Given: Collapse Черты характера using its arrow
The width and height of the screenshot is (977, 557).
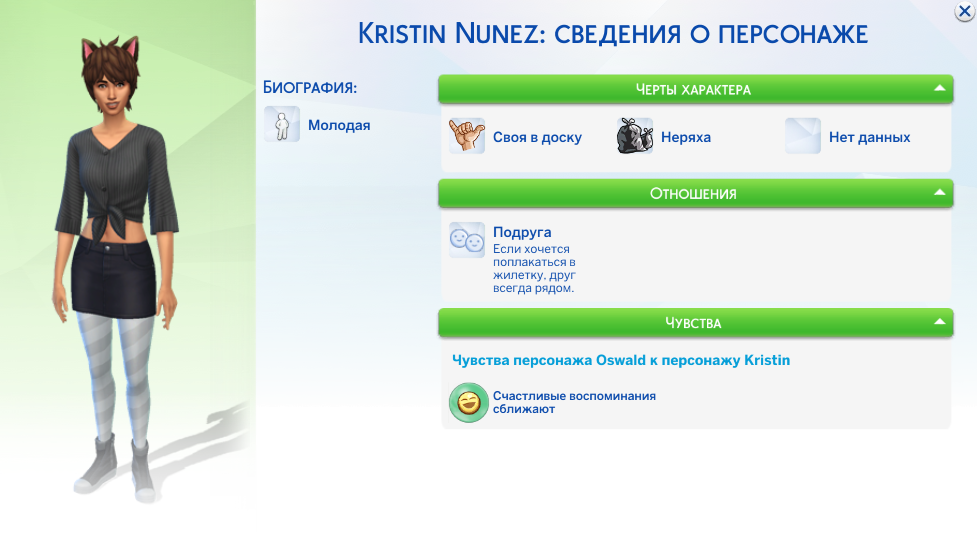Looking at the screenshot, I should (939, 89).
